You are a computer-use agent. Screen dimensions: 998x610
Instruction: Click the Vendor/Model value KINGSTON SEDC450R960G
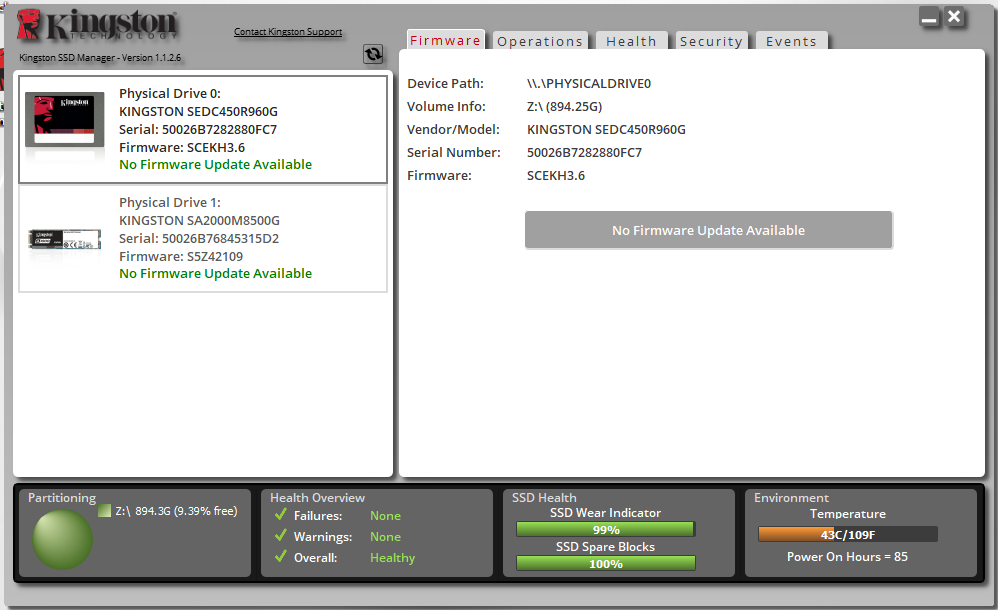606,129
